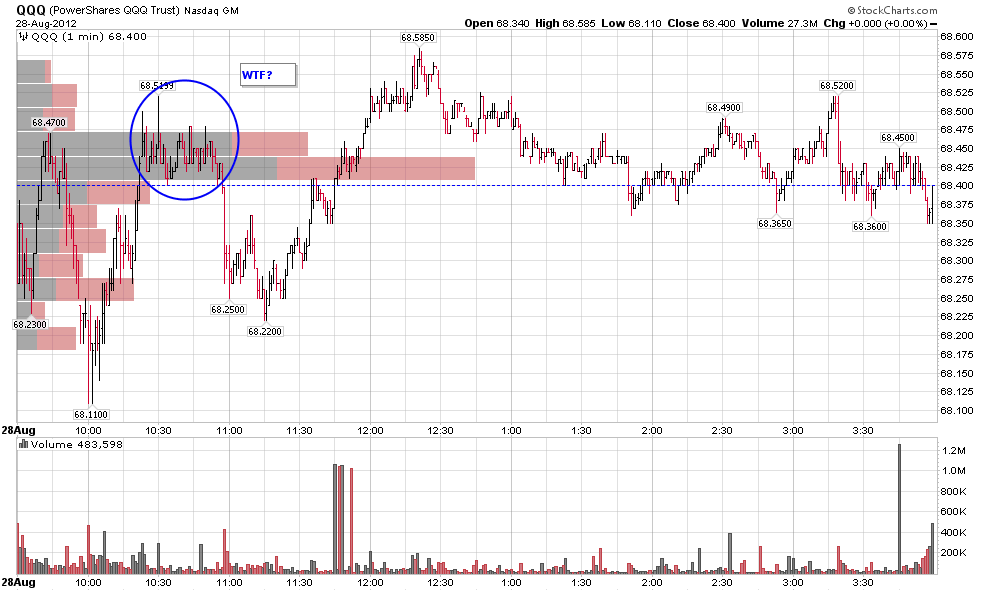Click the 68.5200 price callout
The image size is (990, 591).
point(837,86)
